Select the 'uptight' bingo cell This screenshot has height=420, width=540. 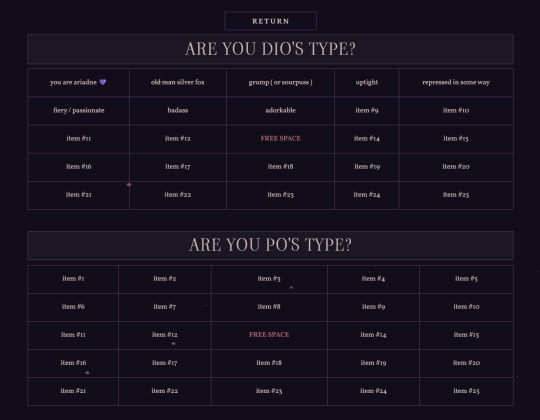[367, 82]
